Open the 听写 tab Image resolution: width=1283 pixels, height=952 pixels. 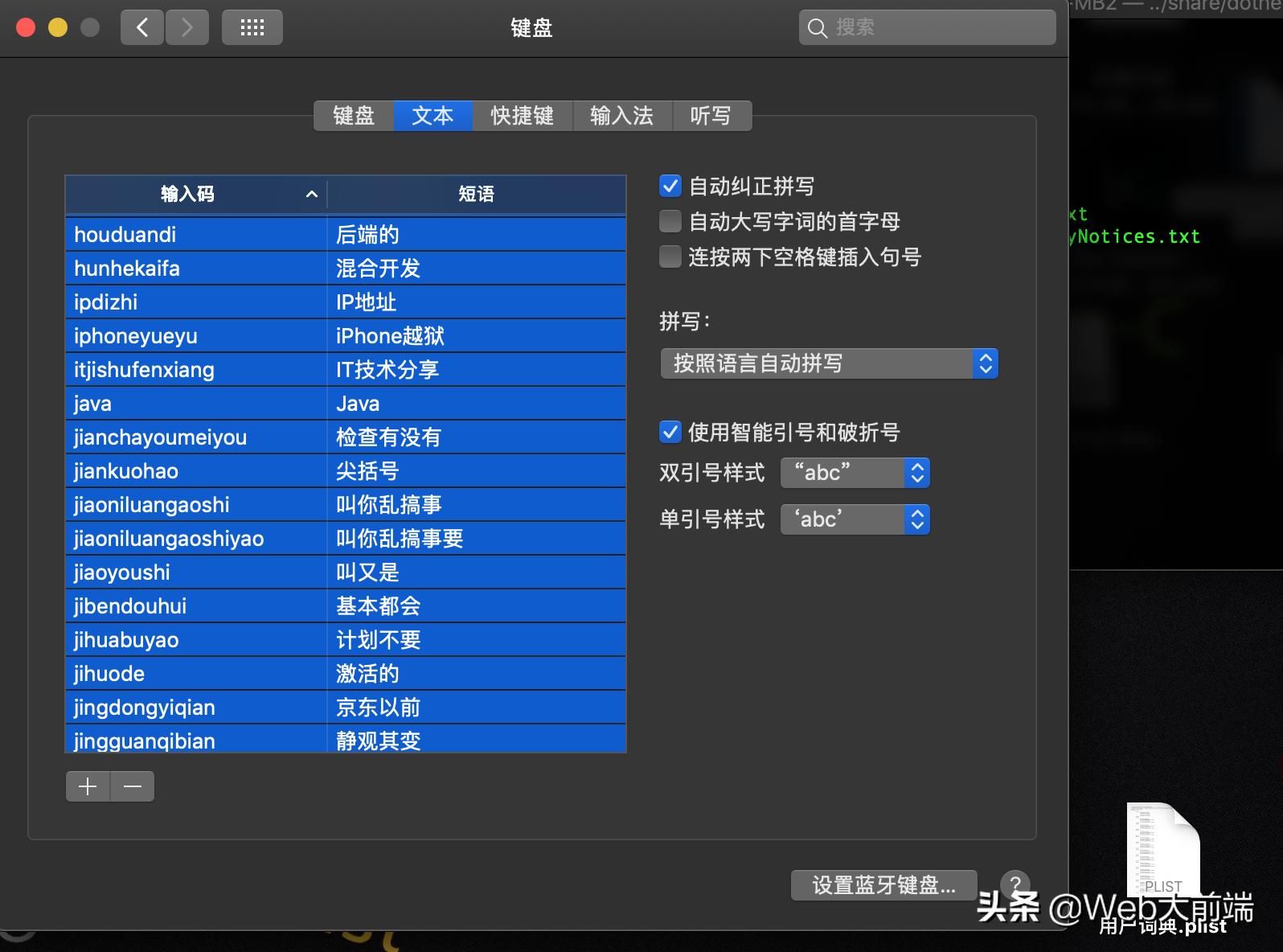click(711, 116)
